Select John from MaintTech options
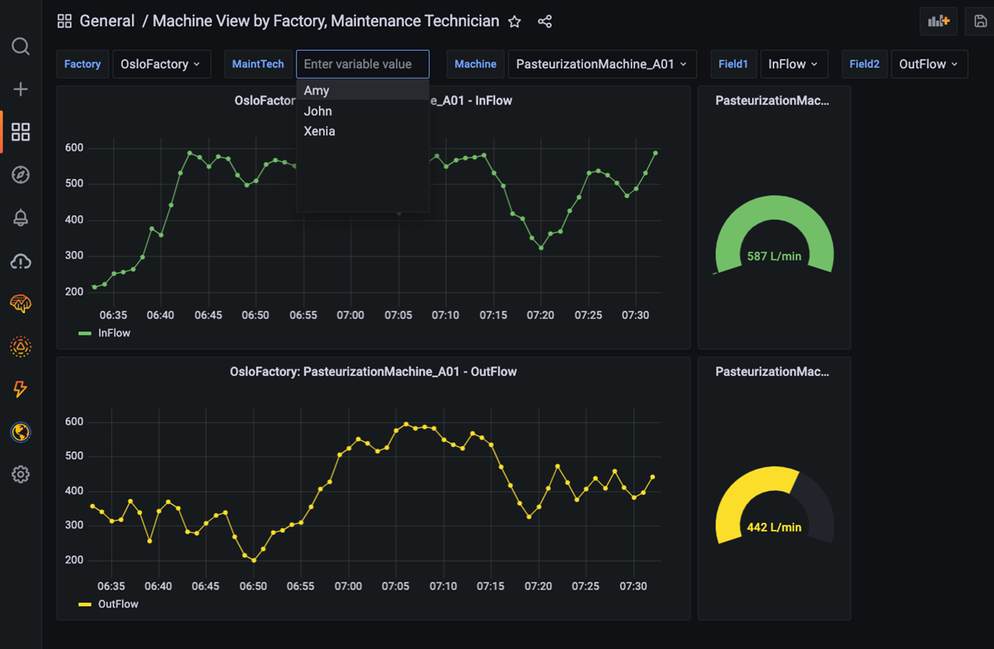The image size is (994, 649). (x=363, y=111)
